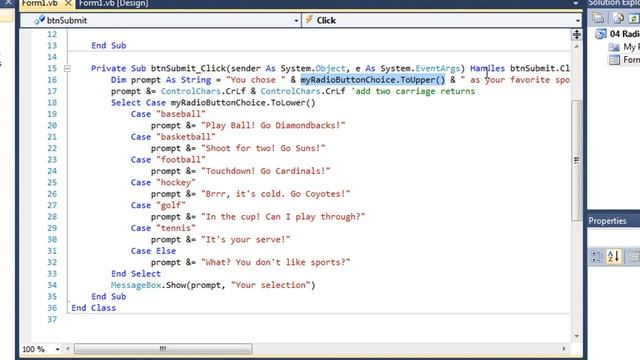Click "It's your serve!" string
Viewport: 640px width, 360px height.
click(246, 240)
